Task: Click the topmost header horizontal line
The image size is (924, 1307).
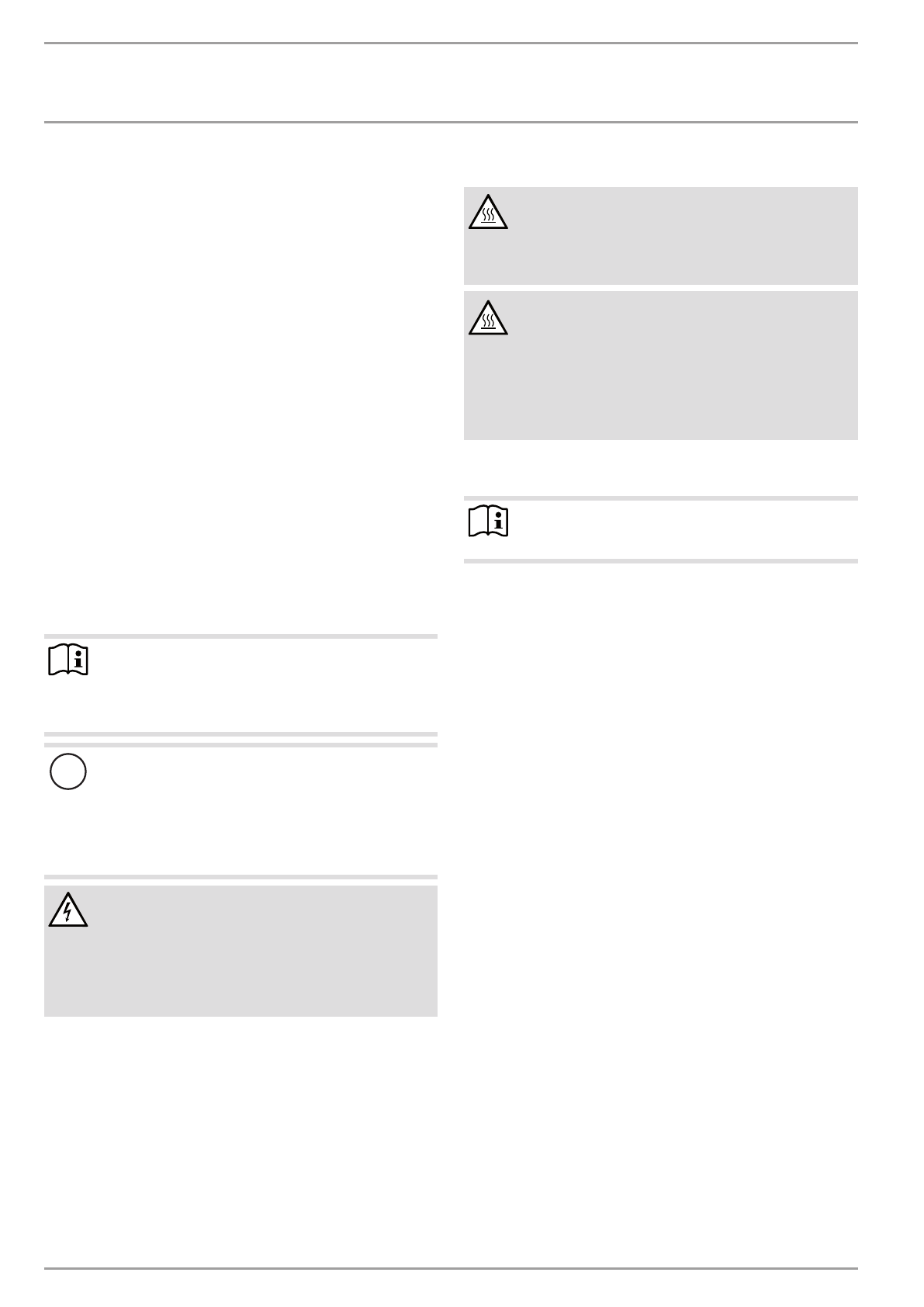Action: (451, 43)
